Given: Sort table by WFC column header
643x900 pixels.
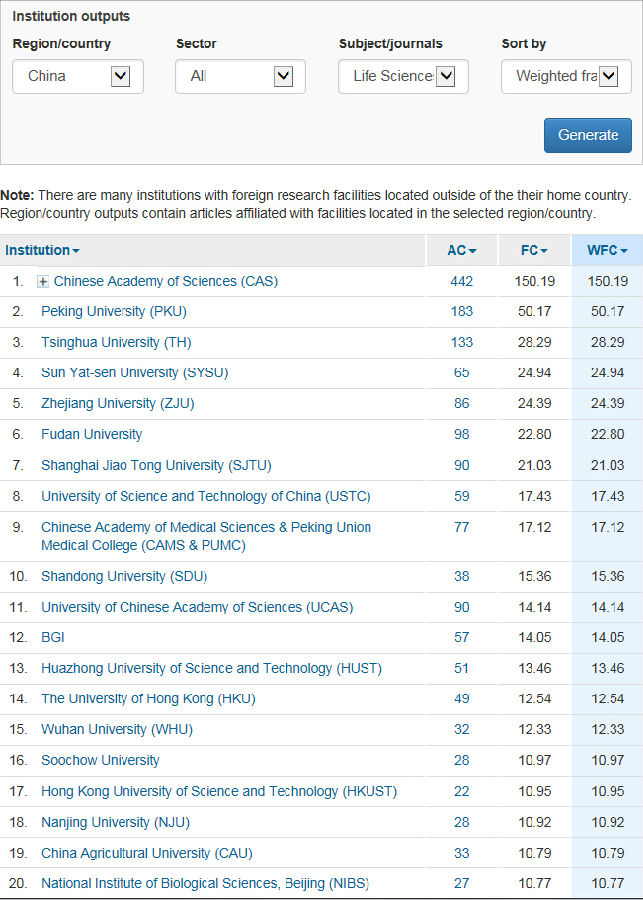Looking at the screenshot, I should (x=607, y=250).
